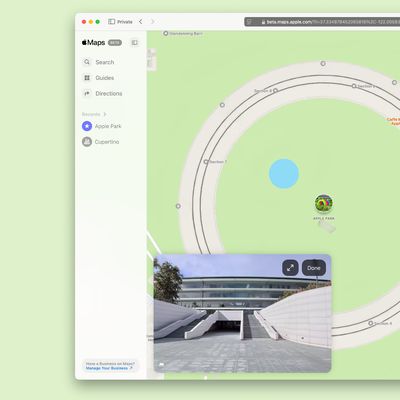The height and width of the screenshot is (400, 400).
Task: Select the gray Cupertino city icon
Action: (x=87, y=142)
